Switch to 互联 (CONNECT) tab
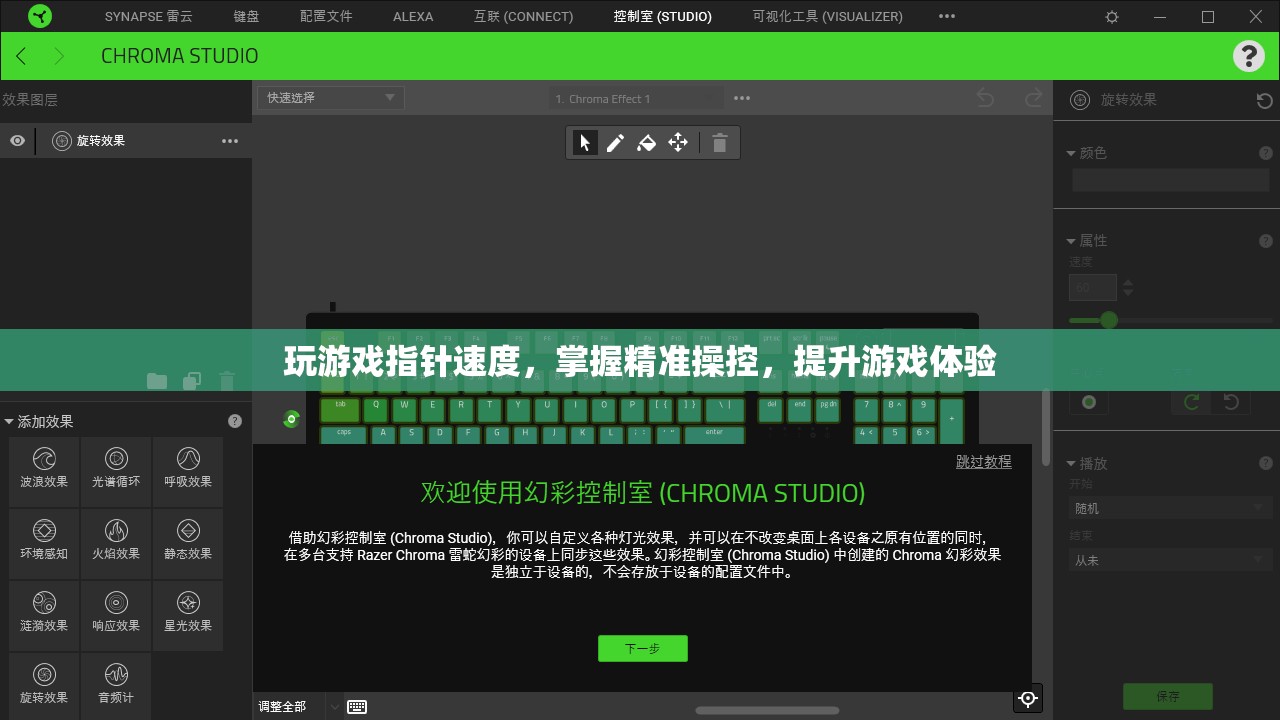 523,17
